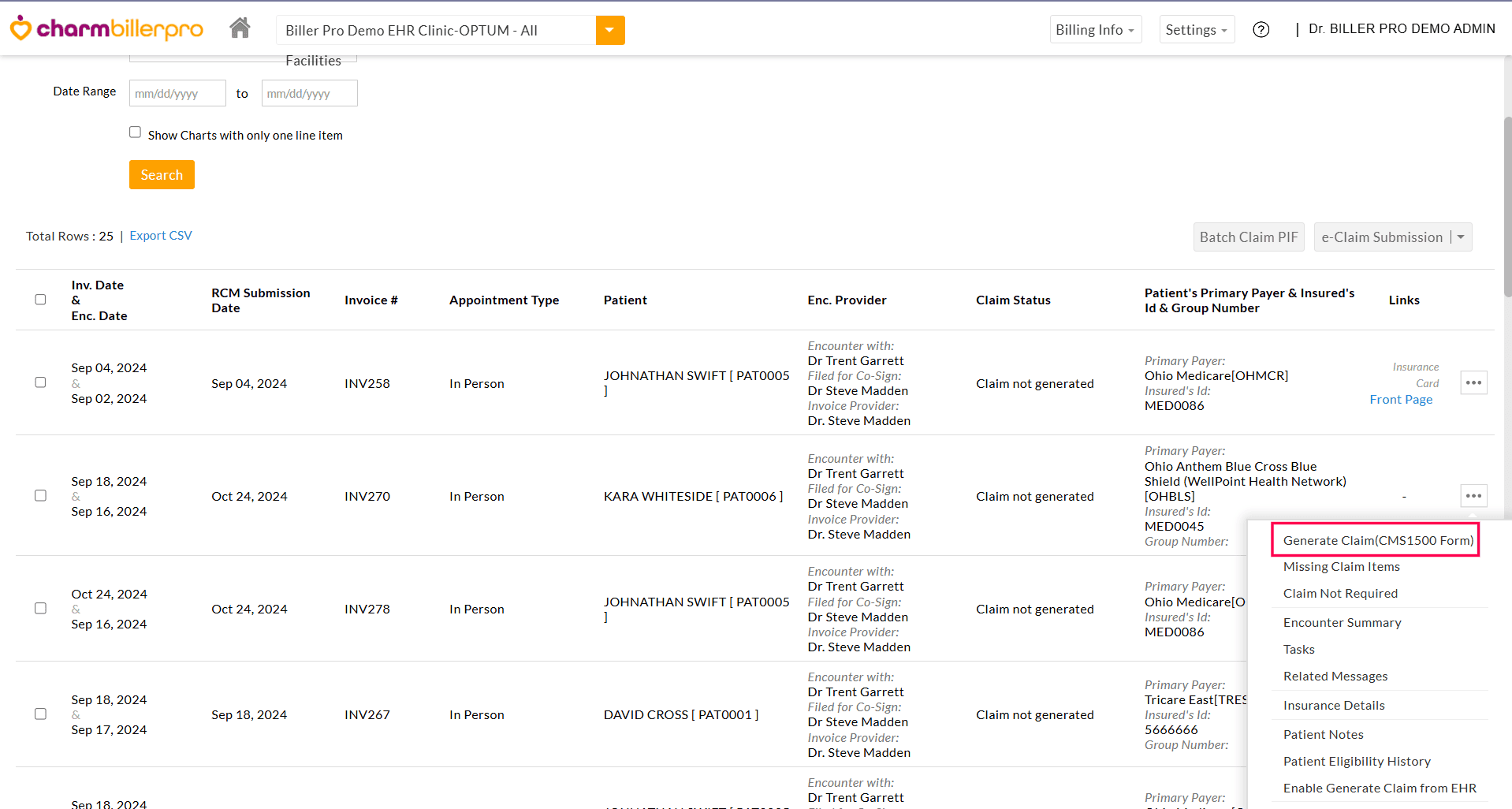
Task: Select Insurance Details menu item
Action: (1334, 706)
